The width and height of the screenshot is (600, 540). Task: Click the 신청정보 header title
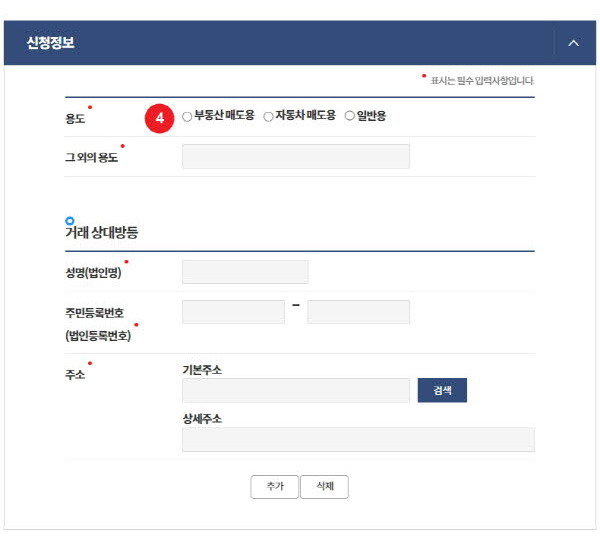(50, 42)
